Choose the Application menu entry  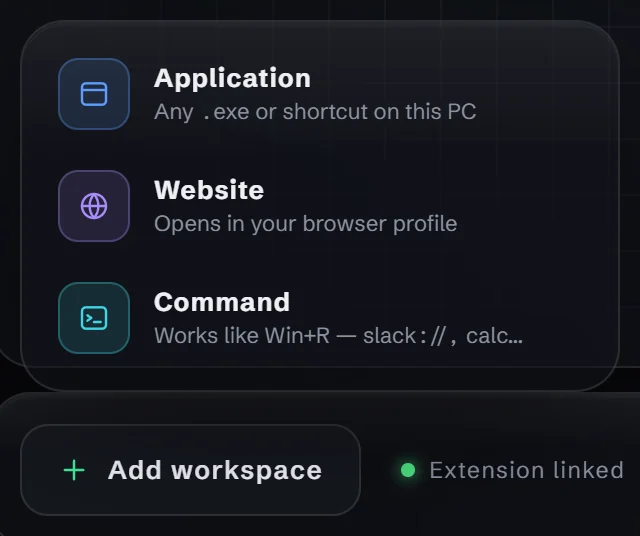click(320, 94)
